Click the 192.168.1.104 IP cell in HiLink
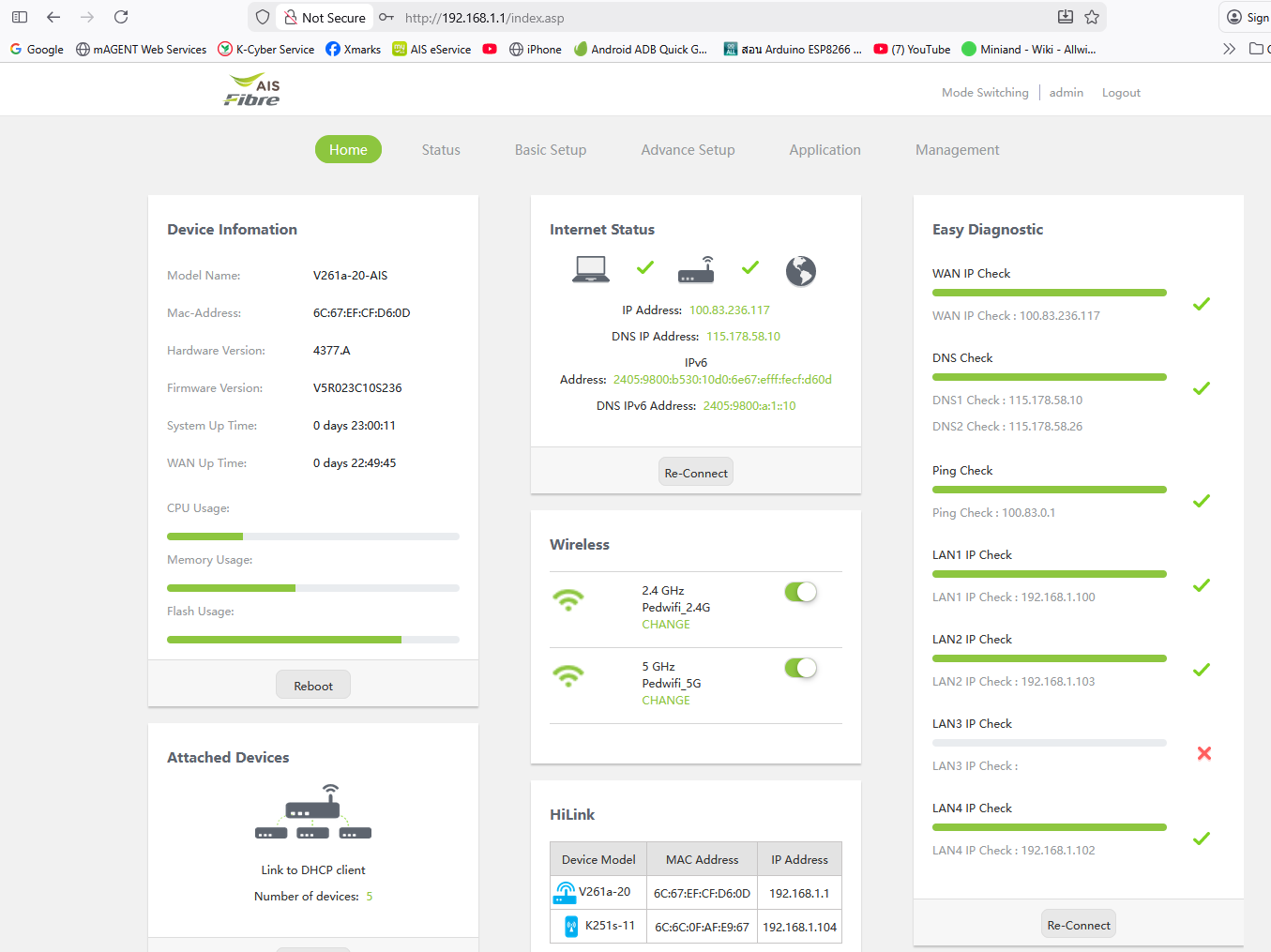The width and height of the screenshot is (1271, 952). pyautogui.click(x=799, y=927)
